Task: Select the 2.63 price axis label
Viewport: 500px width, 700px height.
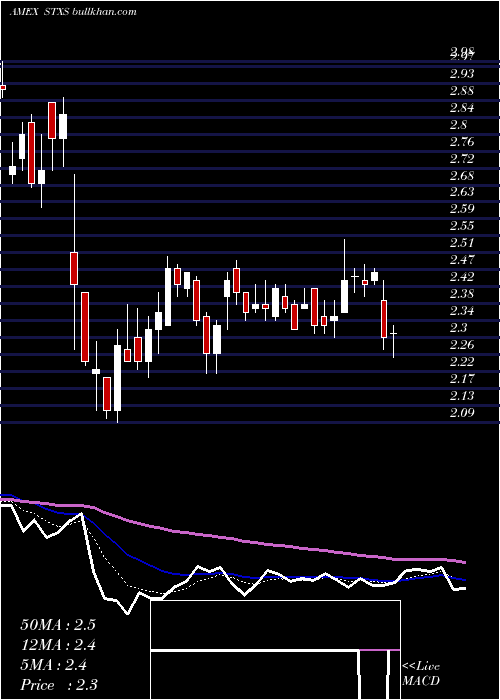Action: point(462,192)
